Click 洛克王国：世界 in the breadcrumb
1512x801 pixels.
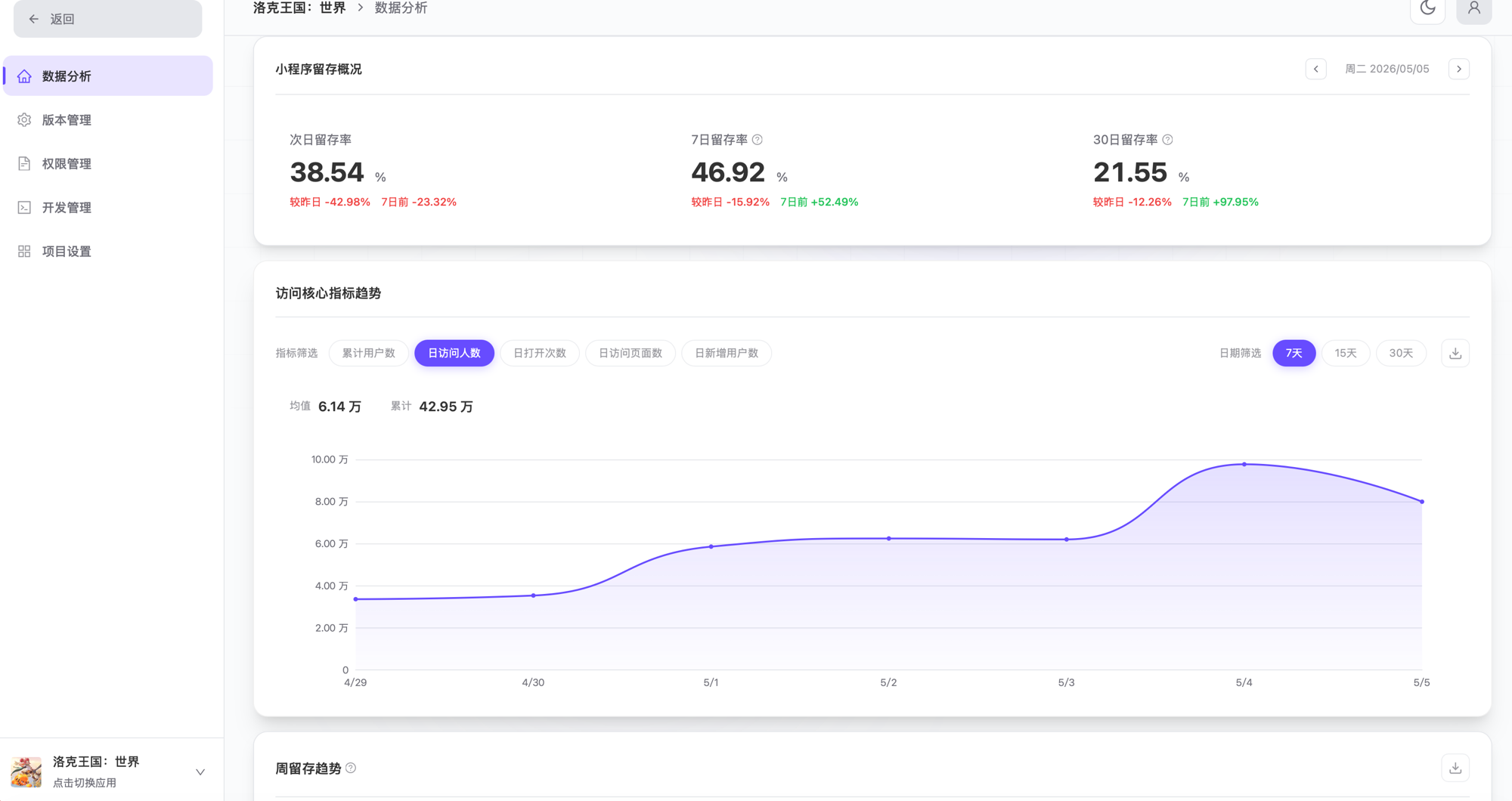coord(299,8)
